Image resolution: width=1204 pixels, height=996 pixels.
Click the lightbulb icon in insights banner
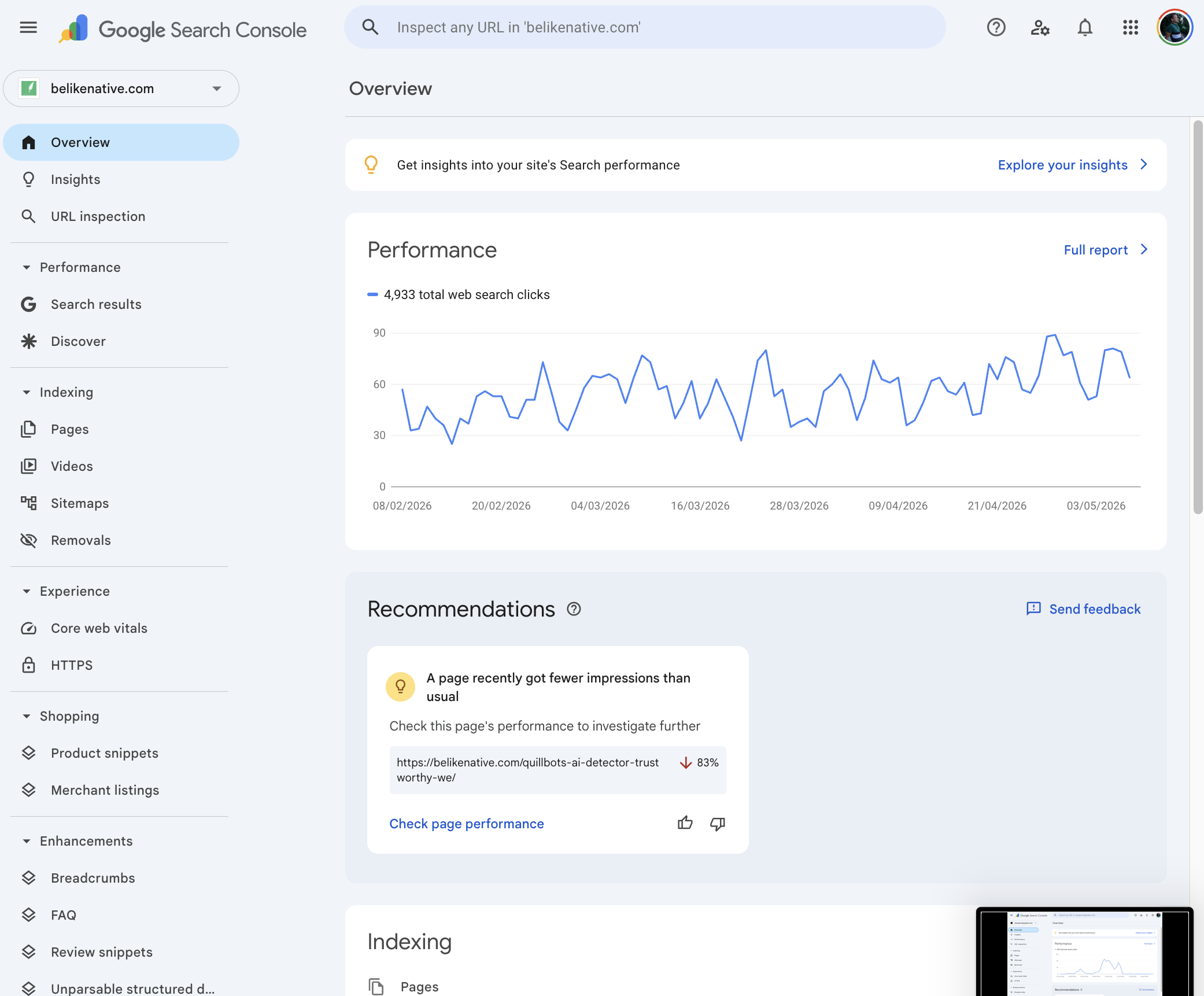tap(371, 165)
